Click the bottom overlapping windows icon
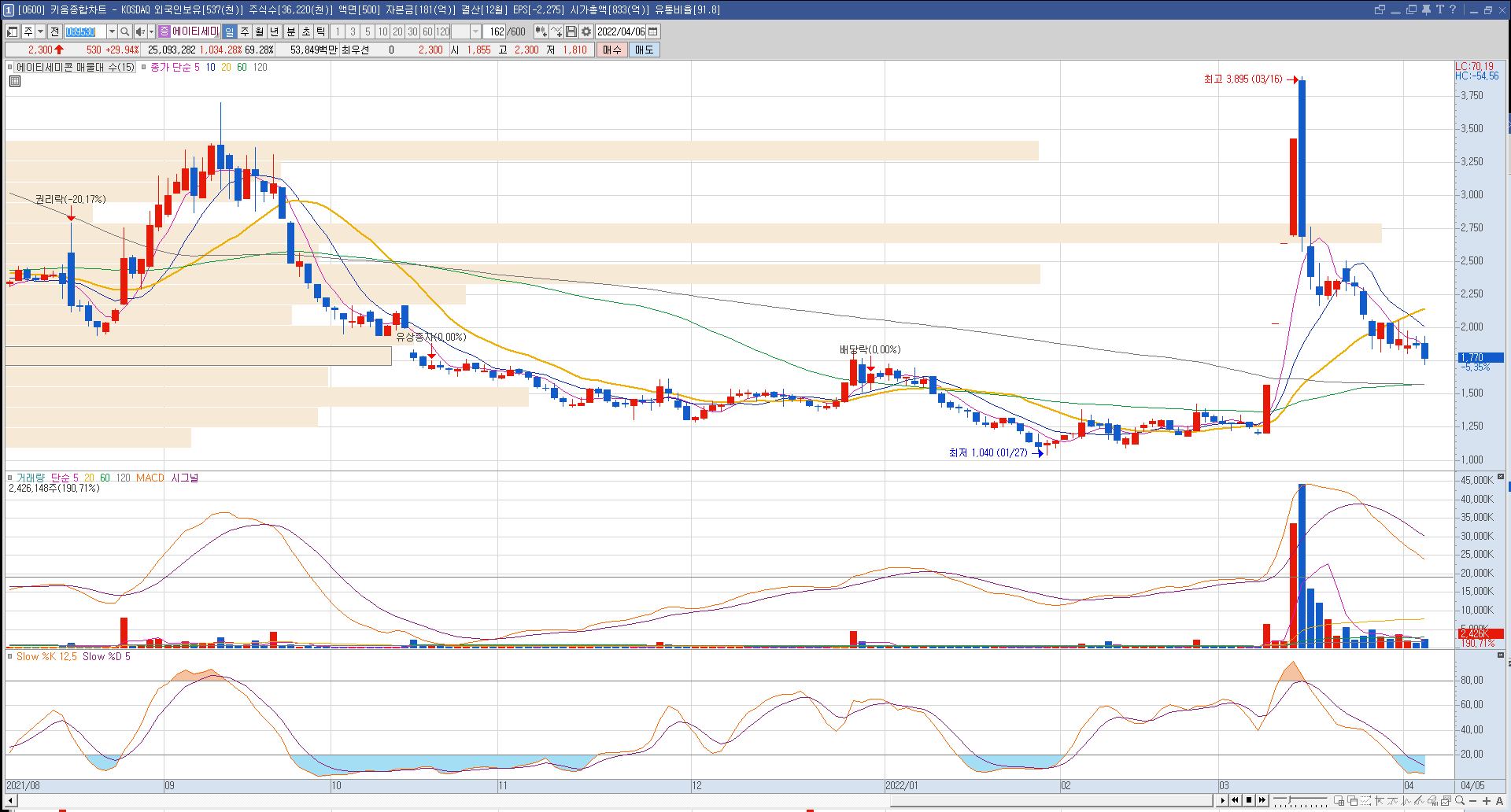The image size is (1511, 812). point(1353,800)
